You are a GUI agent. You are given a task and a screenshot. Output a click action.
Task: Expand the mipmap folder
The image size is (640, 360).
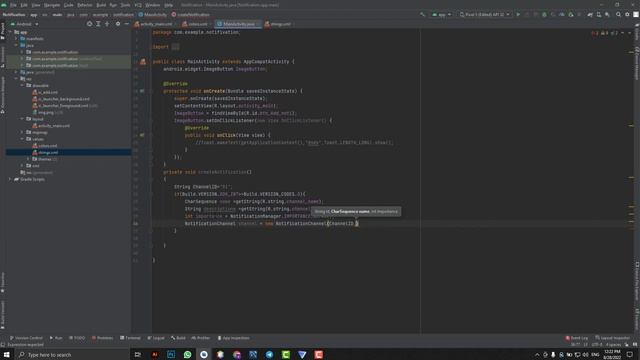22,132
